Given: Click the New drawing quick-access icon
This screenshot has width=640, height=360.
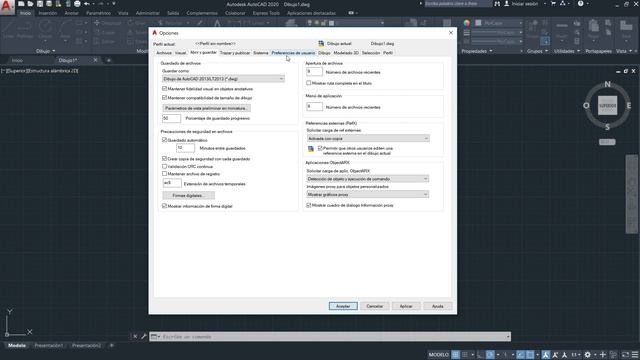Looking at the screenshot, I should pos(21,4).
